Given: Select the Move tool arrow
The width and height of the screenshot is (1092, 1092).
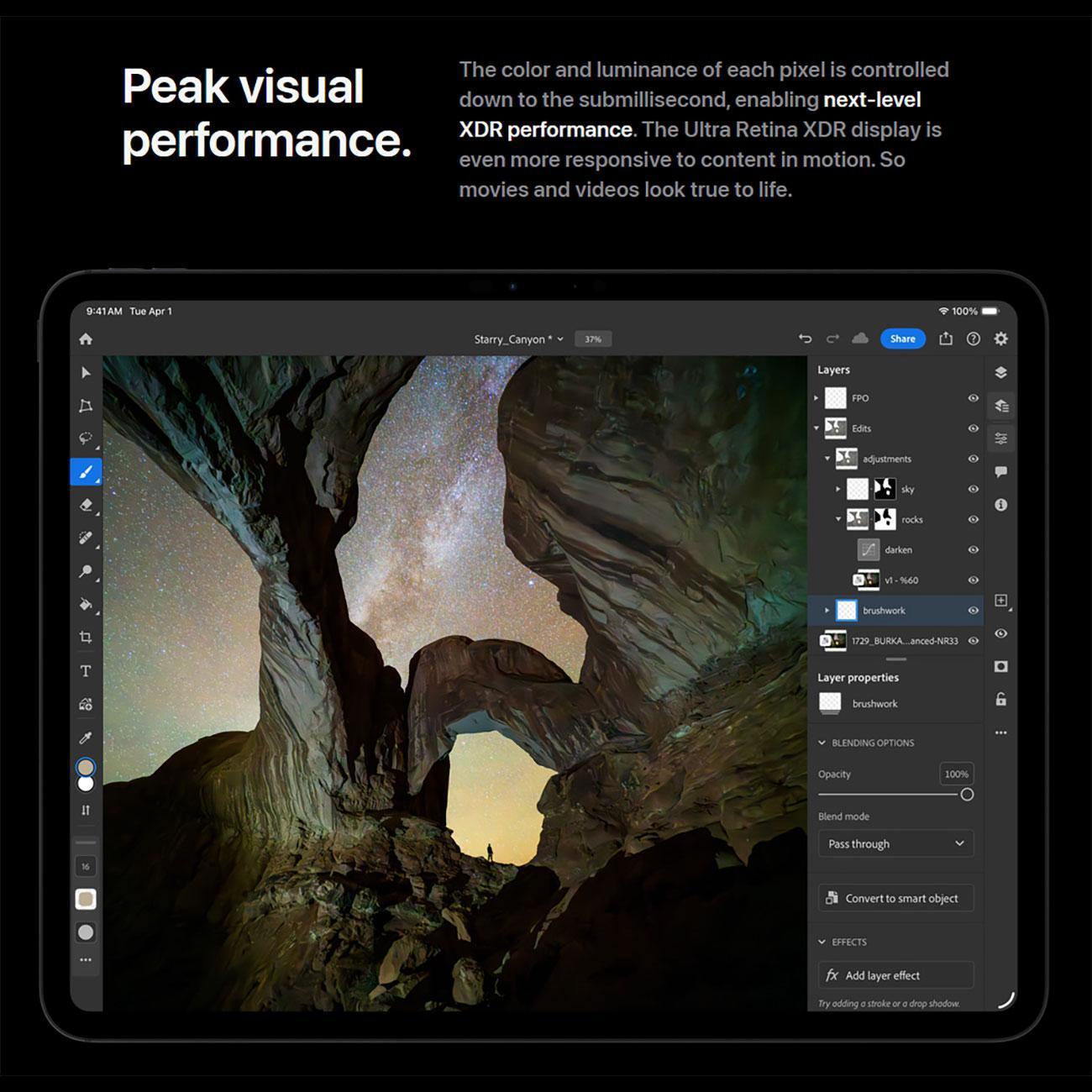Looking at the screenshot, I should pyautogui.click(x=86, y=372).
